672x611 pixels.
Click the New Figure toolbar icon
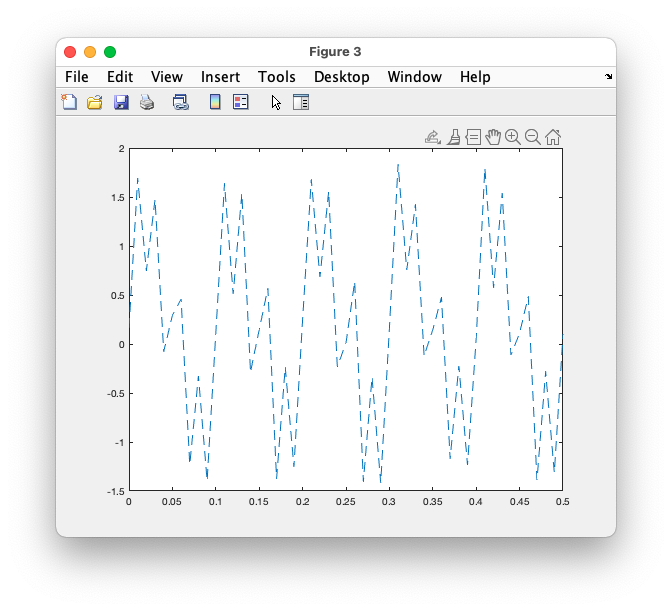click(69, 102)
